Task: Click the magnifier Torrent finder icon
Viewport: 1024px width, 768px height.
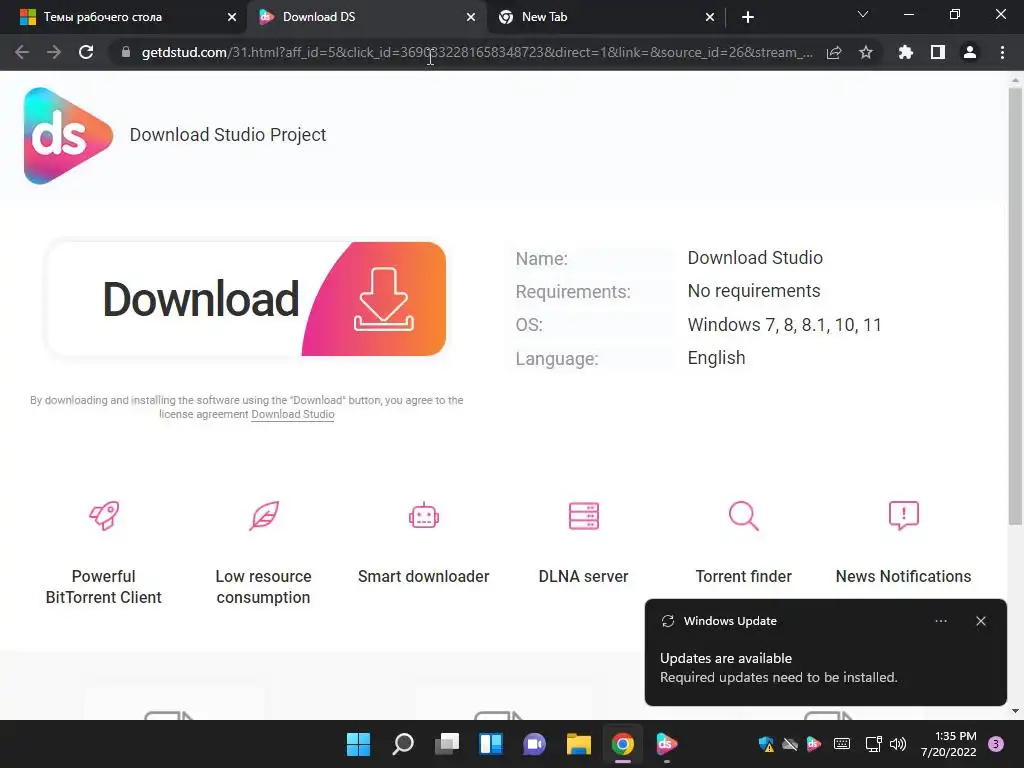Action: coord(743,516)
